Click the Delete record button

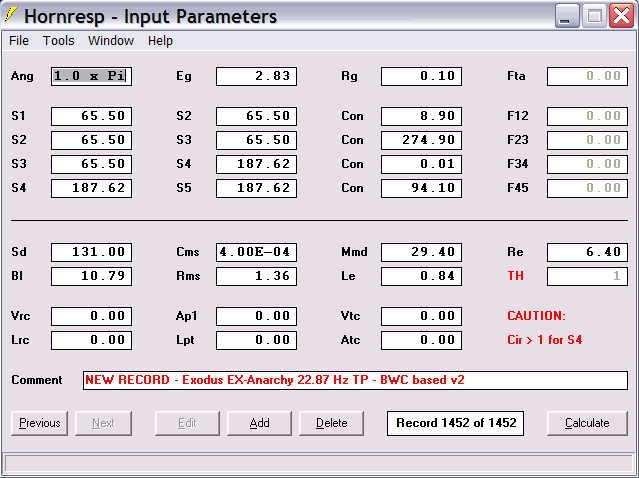coord(331,423)
